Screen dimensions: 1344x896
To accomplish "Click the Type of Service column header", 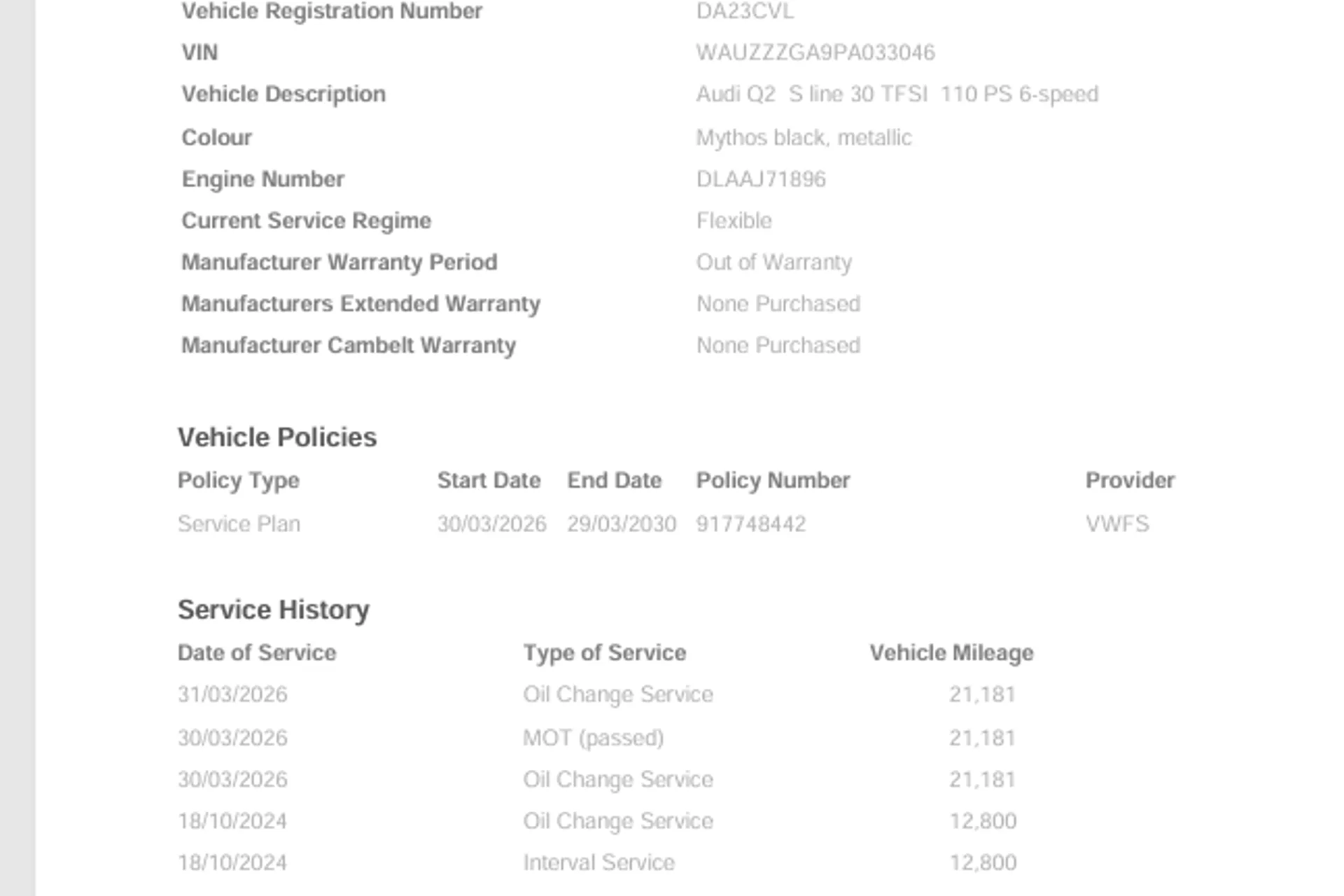I will pos(605,653).
